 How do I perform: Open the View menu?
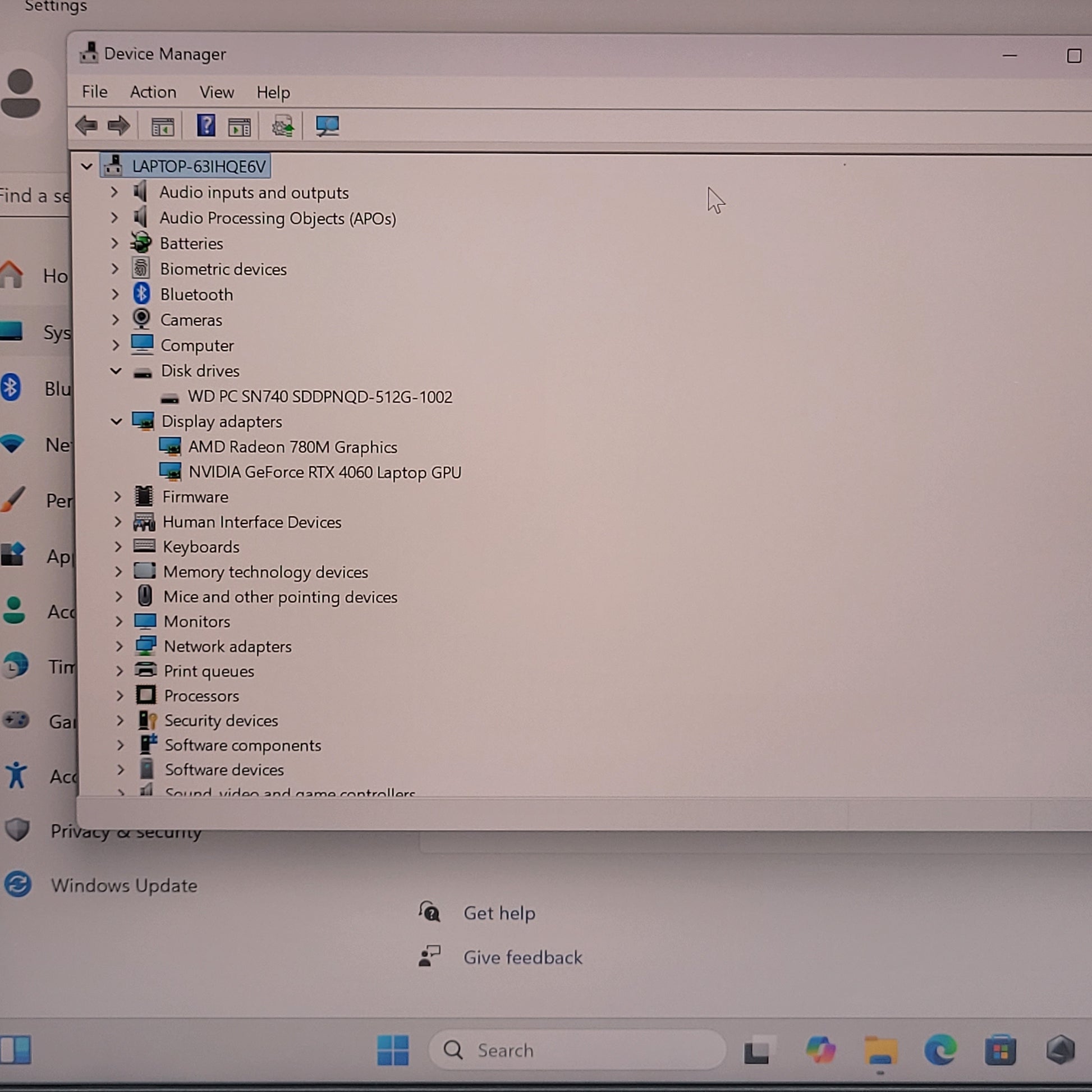217,92
